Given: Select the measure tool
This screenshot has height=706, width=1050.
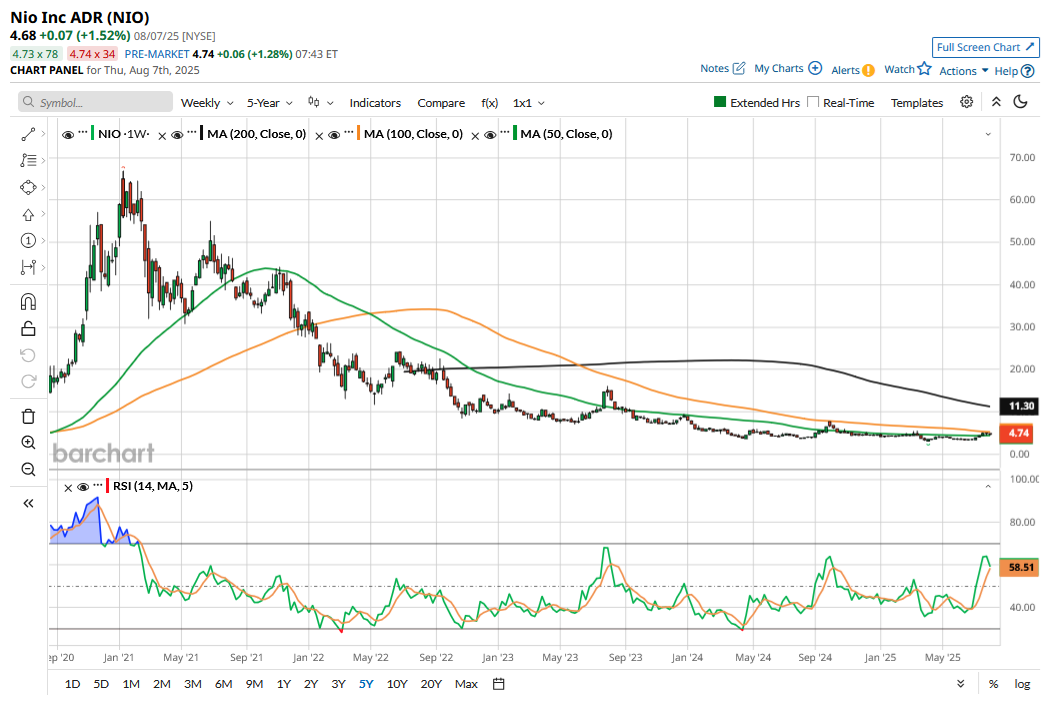Looking at the screenshot, I should point(28,267).
